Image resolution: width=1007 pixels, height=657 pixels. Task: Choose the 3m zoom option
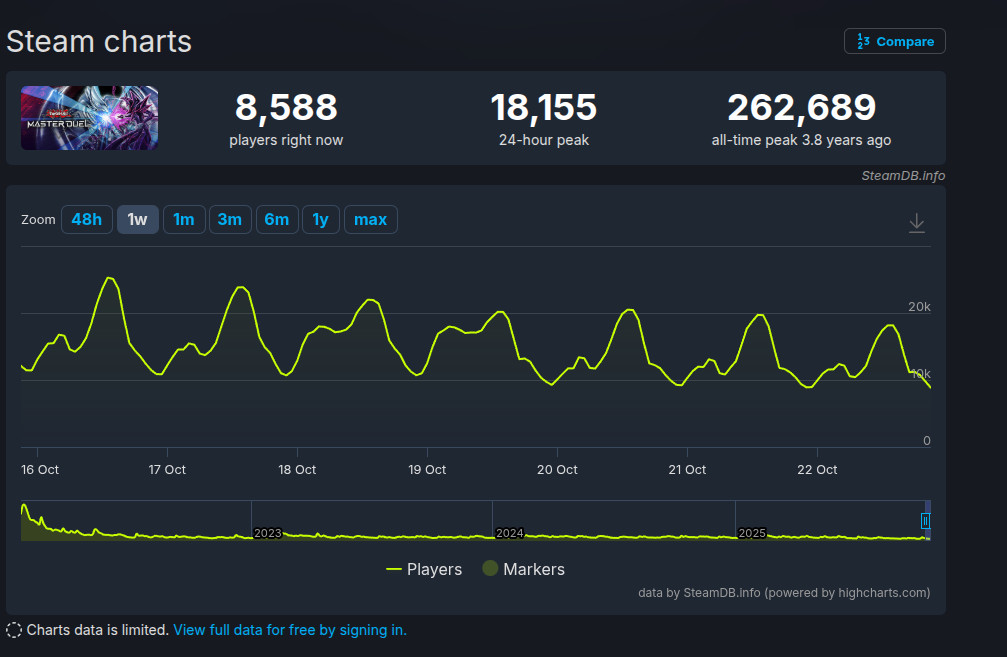230,220
